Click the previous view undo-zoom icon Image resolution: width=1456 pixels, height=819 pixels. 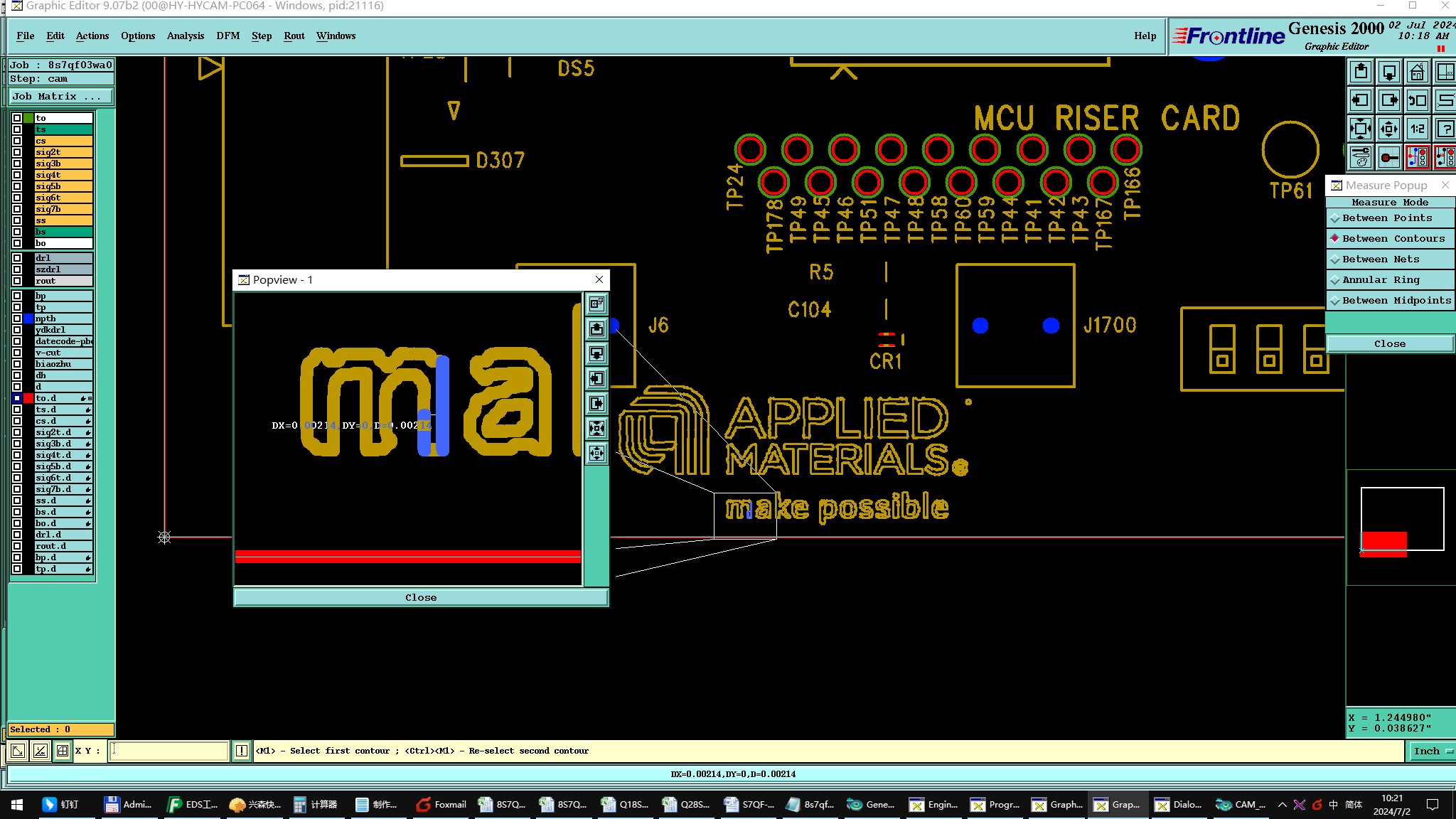point(1417,100)
